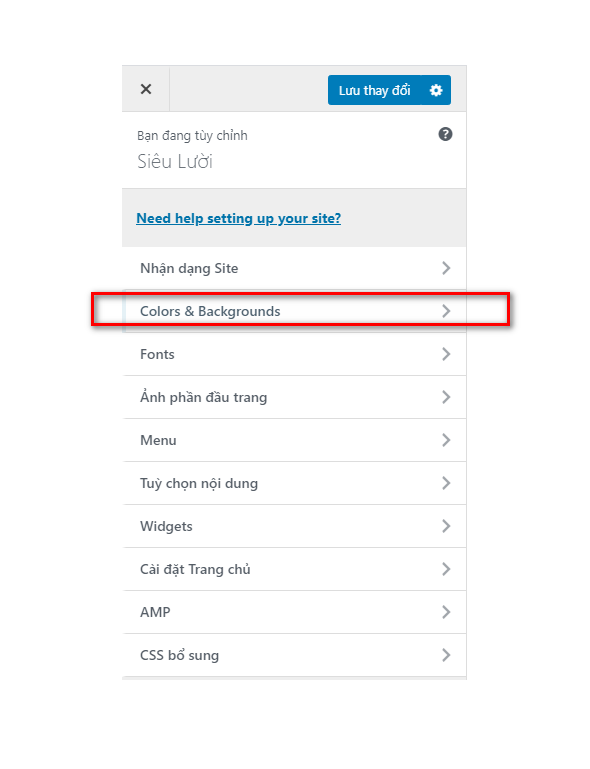Open the Colors & Backgrounds section
This screenshot has height=769, width=590.
(294, 311)
